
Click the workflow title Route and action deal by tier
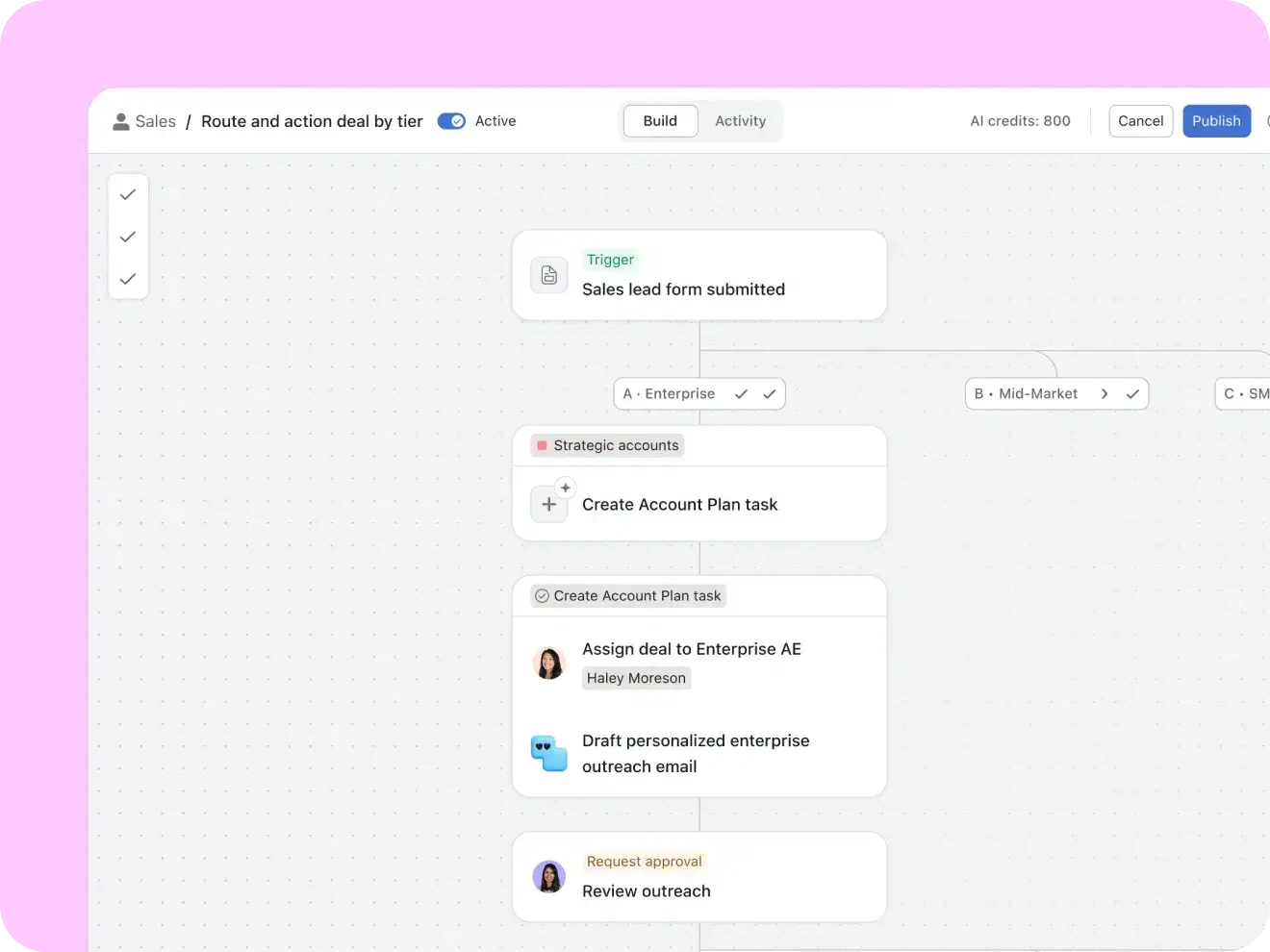312,121
